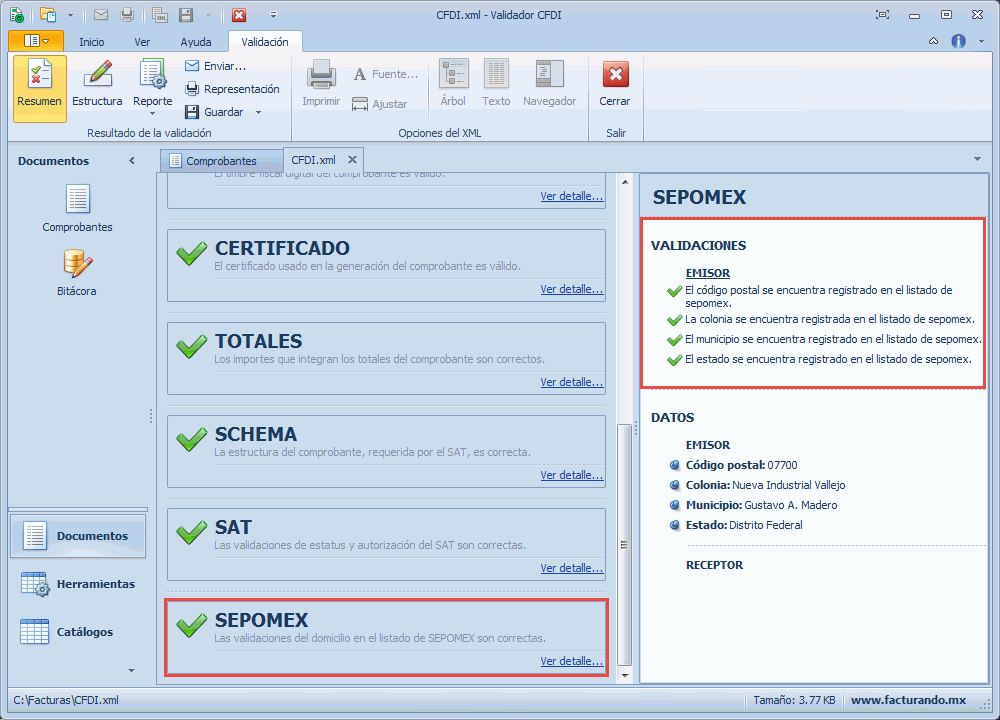
Task: Switch to the Inicio ribbon tab
Action: (92, 42)
